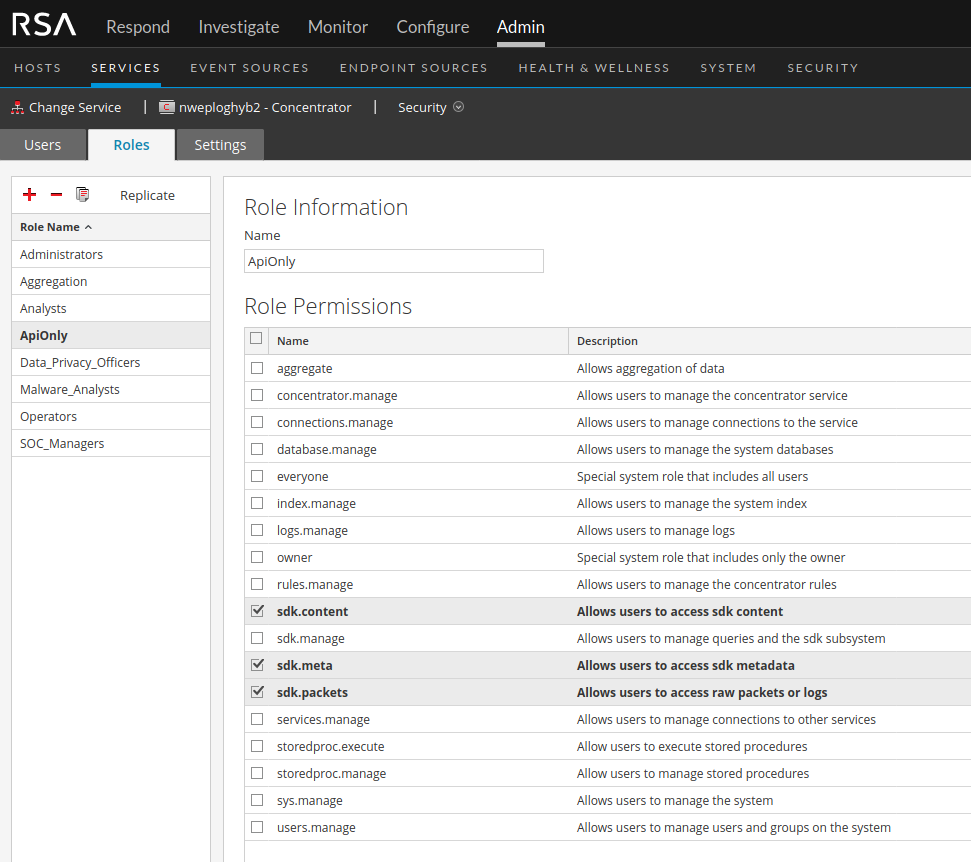Click the role Name input field
Screen dimensions: 971x862
[x=394, y=261]
